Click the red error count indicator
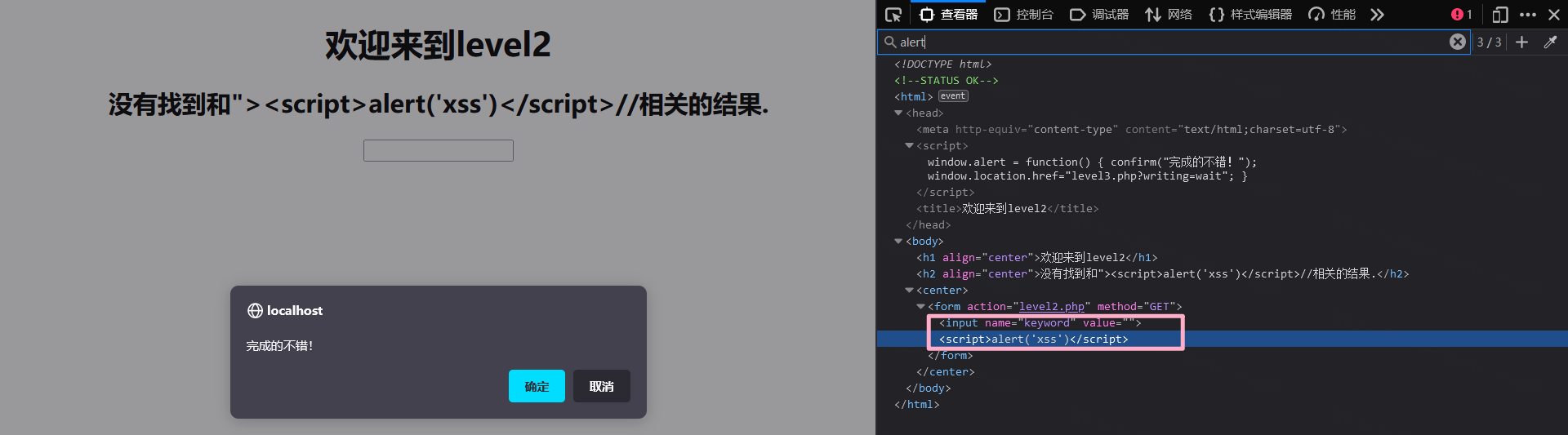The height and width of the screenshot is (435, 1568). [1461, 15]
